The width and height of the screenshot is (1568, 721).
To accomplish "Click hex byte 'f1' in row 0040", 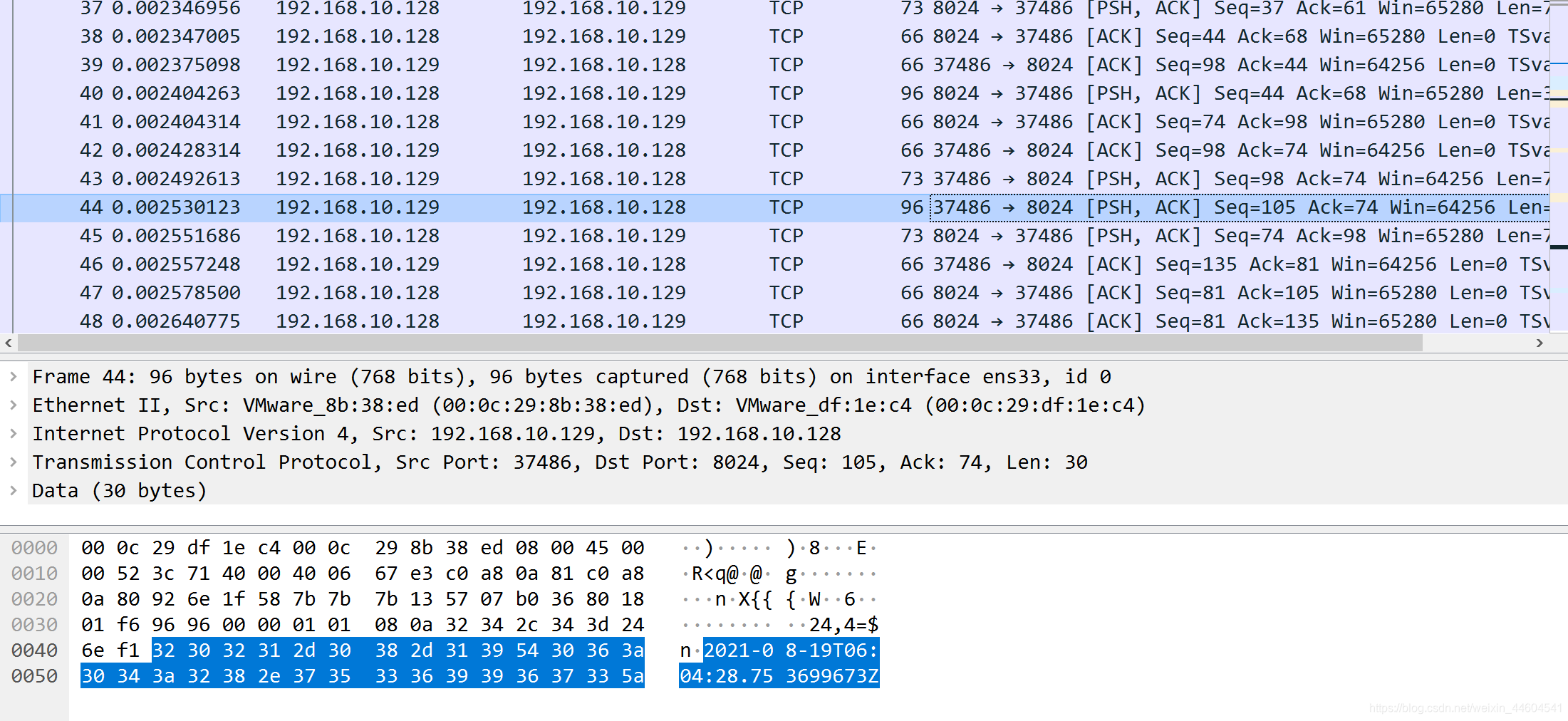I will tap(128, 650).
